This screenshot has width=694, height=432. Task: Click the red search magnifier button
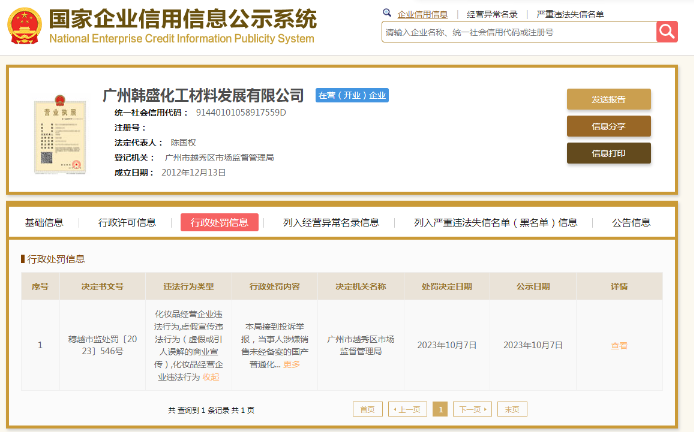[667, 32]
